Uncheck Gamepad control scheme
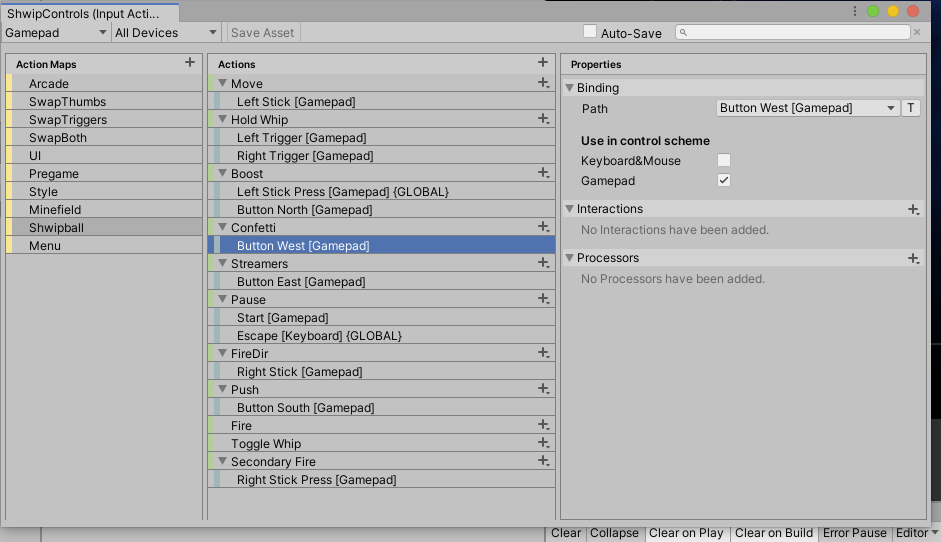Image resolution: width=941 pixels, height=542 pixels. point(724,180)
